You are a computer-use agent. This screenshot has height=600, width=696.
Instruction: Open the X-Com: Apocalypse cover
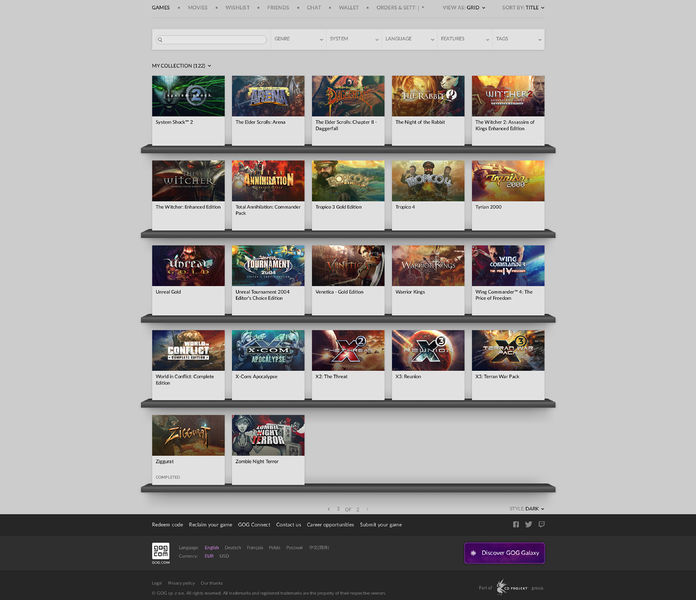268,350
